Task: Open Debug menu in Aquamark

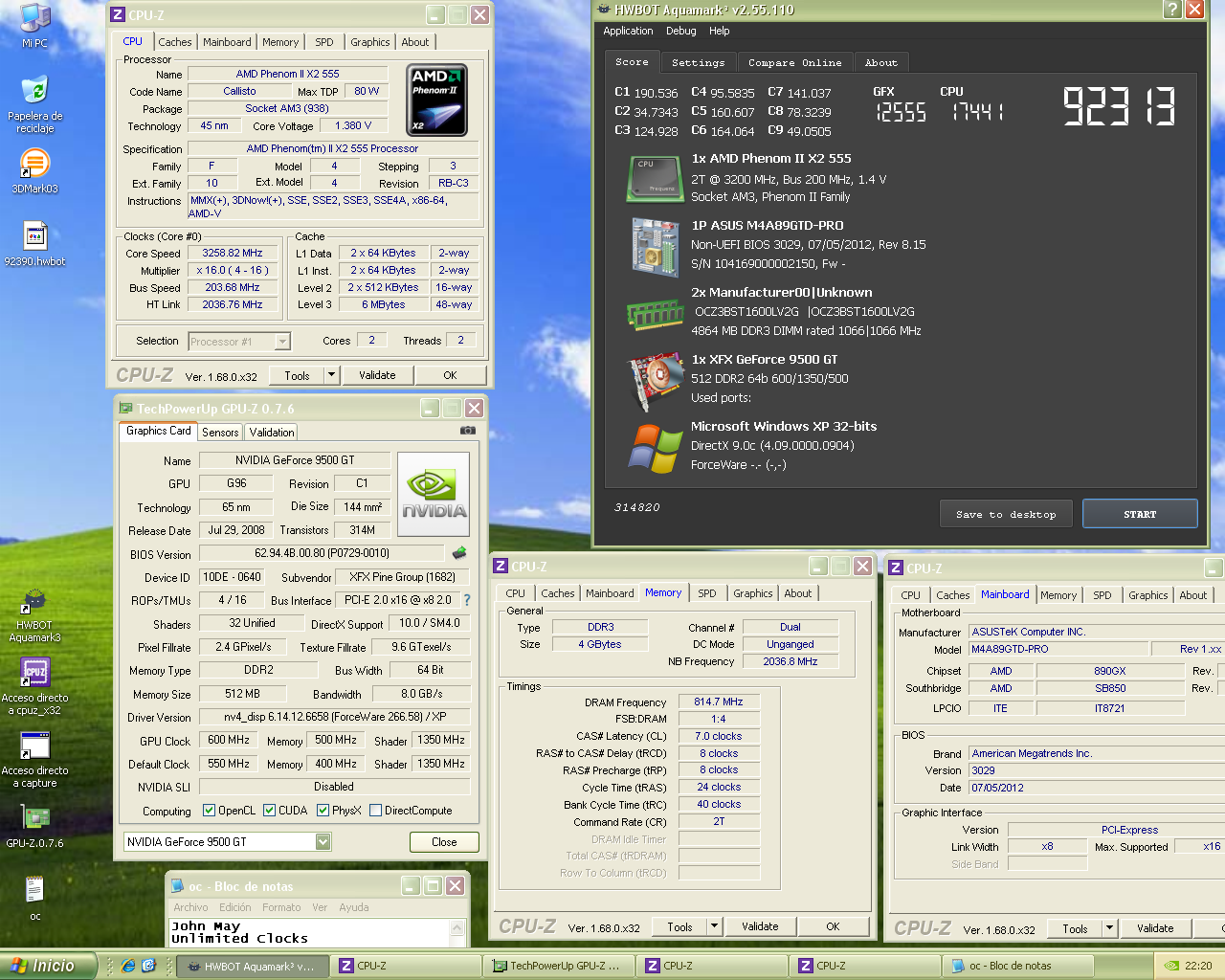Action: [681, 31]
